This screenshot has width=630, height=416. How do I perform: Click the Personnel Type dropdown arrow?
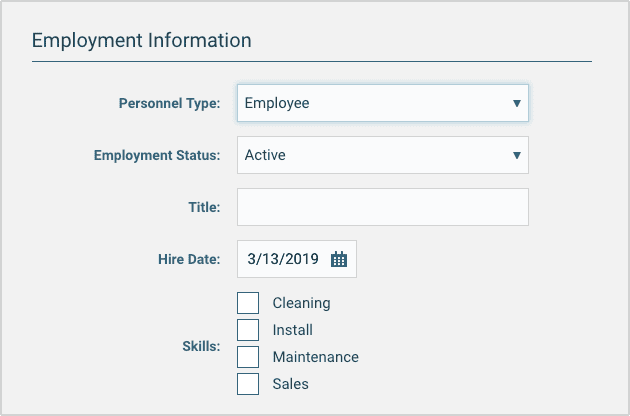[516, 103]
